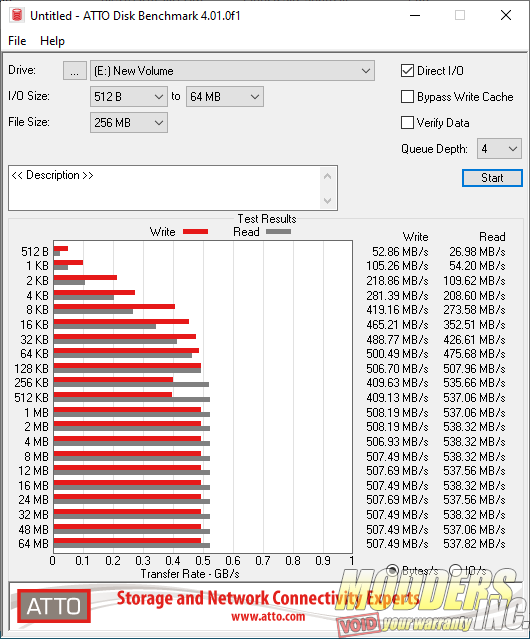Check the Verify Data checkbox
The height and width of the screenshot is (639, 530).
407,123
